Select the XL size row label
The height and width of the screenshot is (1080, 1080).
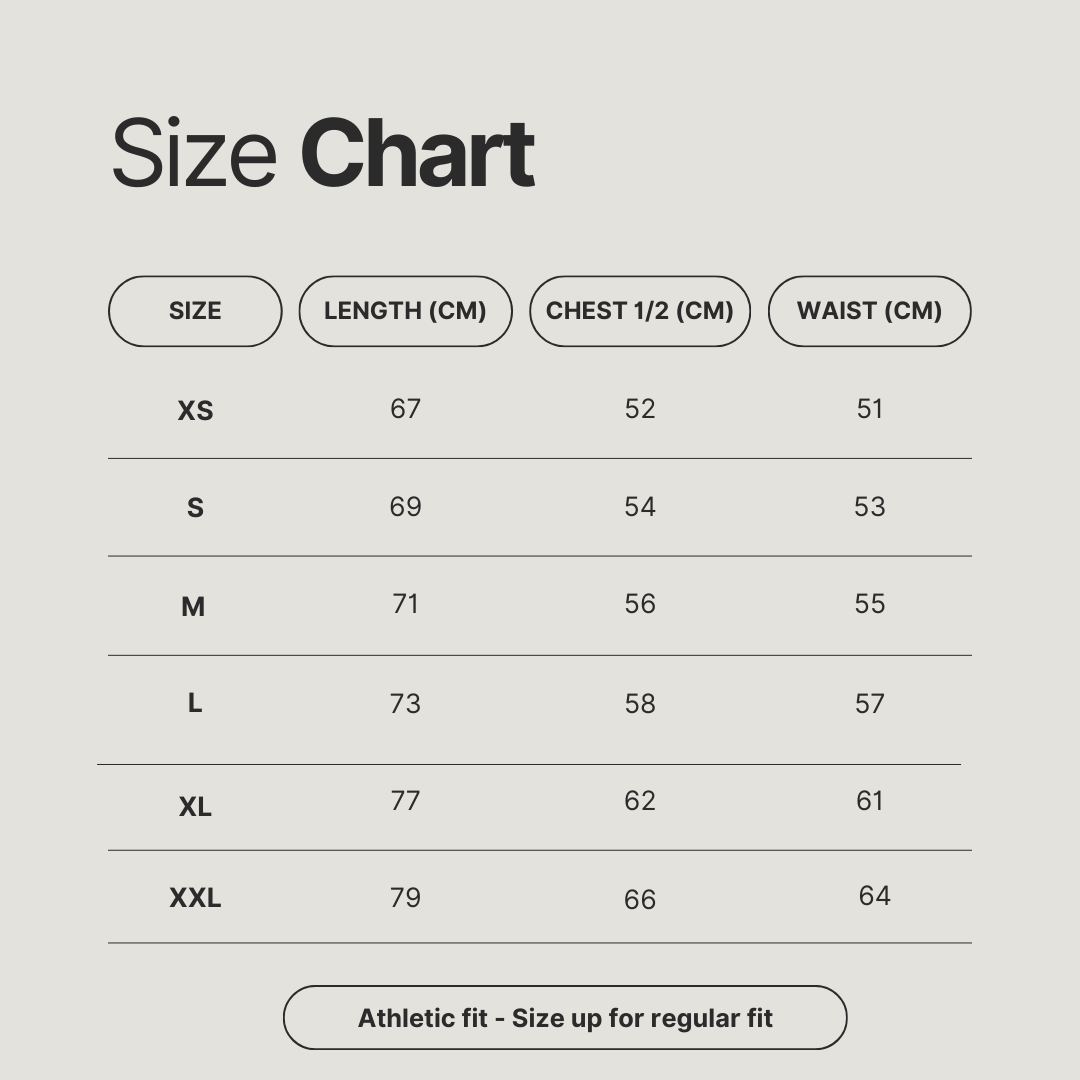pyautogui.click(x=195, y=807)
